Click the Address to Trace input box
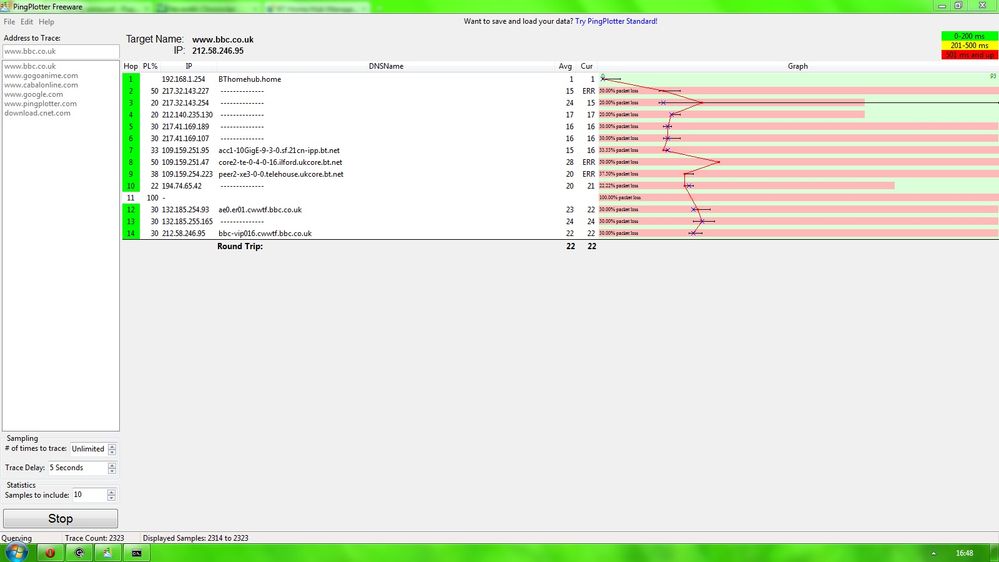The height and width of the screenshot is (562, 999). point(61,52)
